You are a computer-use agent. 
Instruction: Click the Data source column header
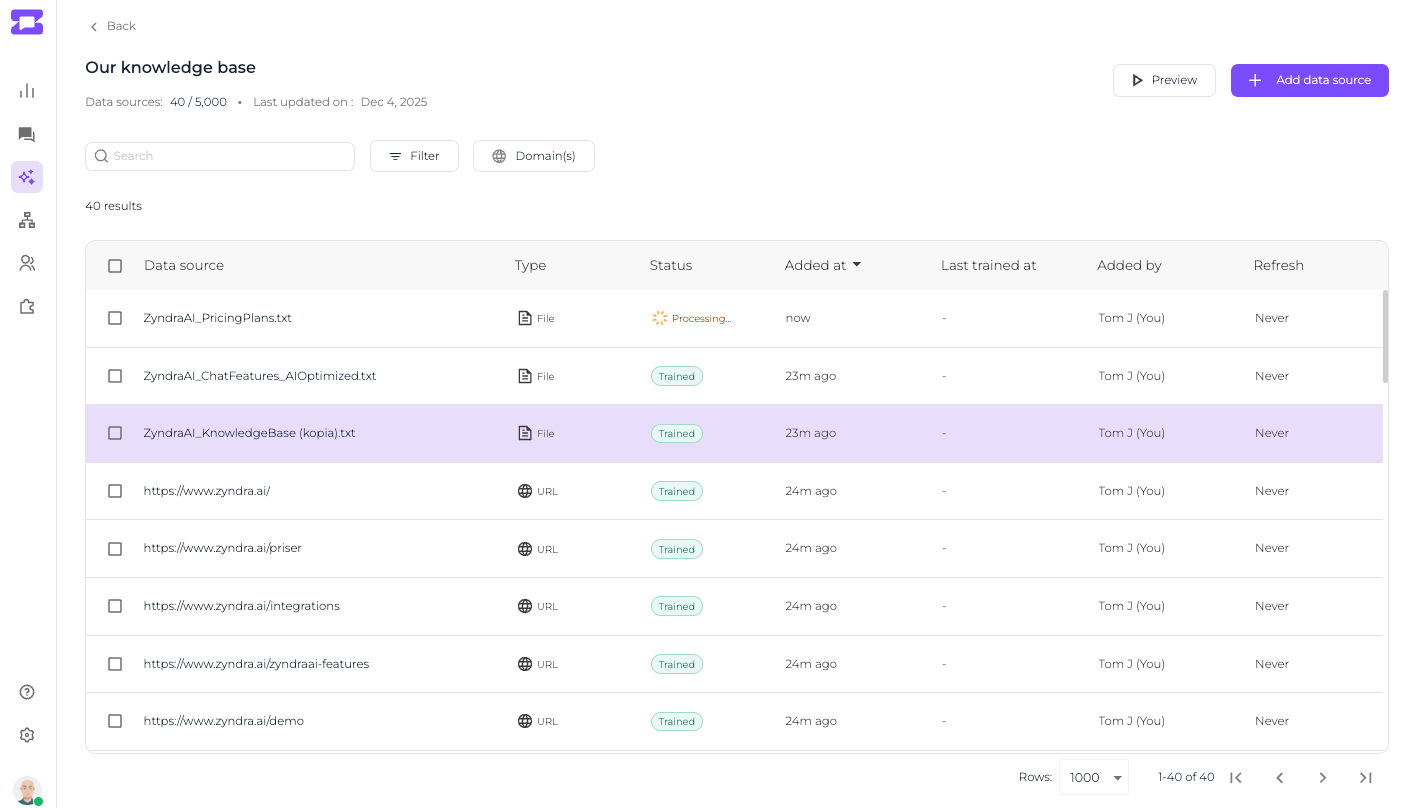point(184,265)
